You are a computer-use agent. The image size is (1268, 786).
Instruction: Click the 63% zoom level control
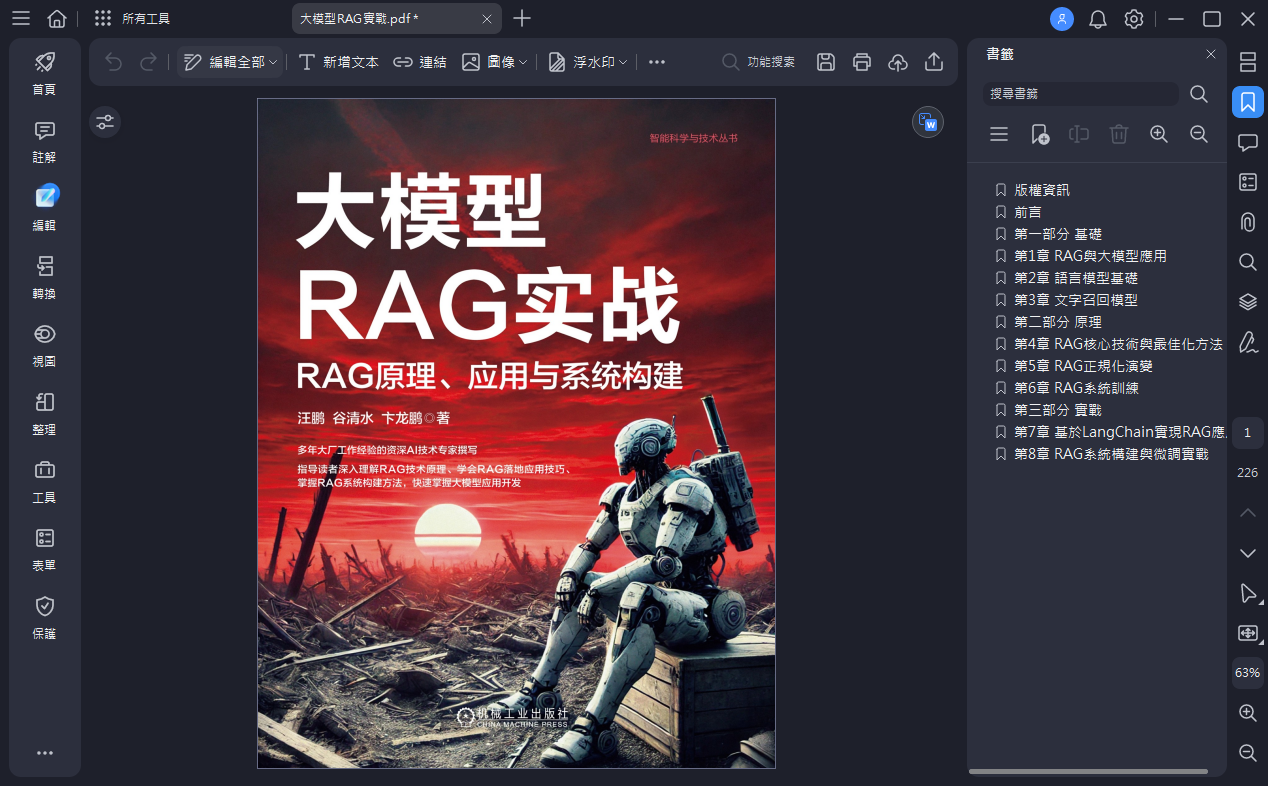point(1247,672)
